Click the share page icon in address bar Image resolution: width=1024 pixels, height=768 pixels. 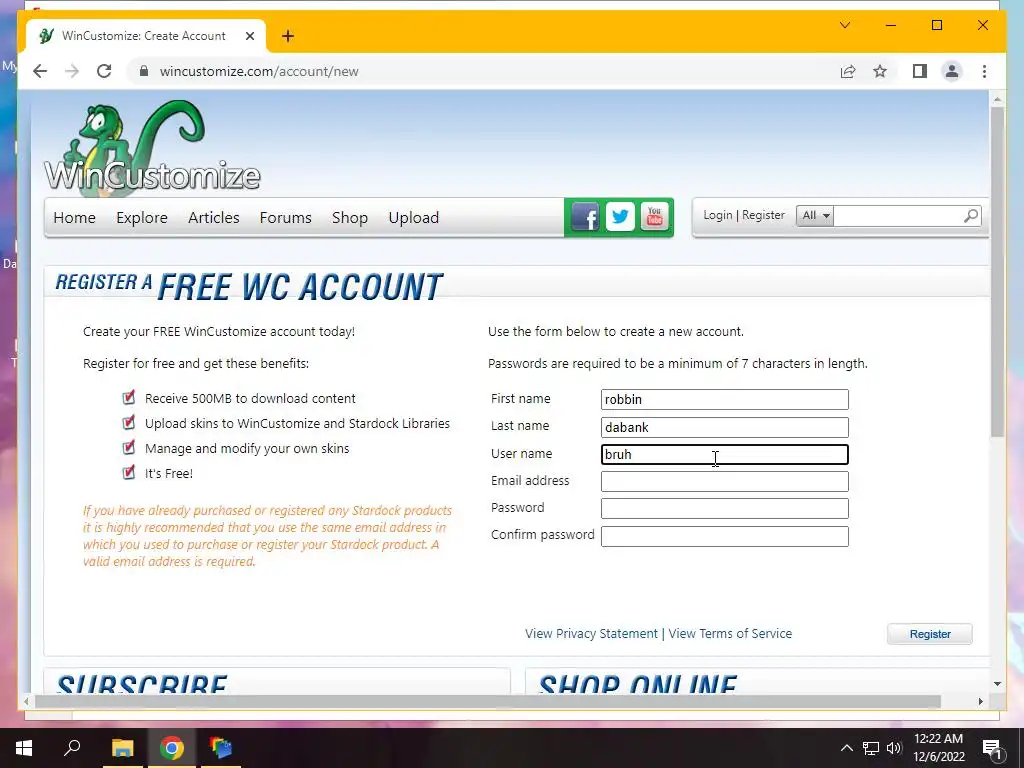coord(848,71)
